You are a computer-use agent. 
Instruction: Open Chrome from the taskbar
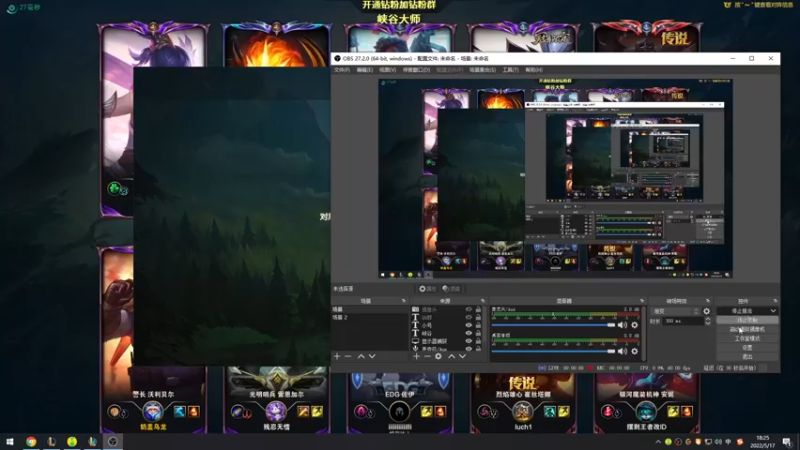coord(31,441)
